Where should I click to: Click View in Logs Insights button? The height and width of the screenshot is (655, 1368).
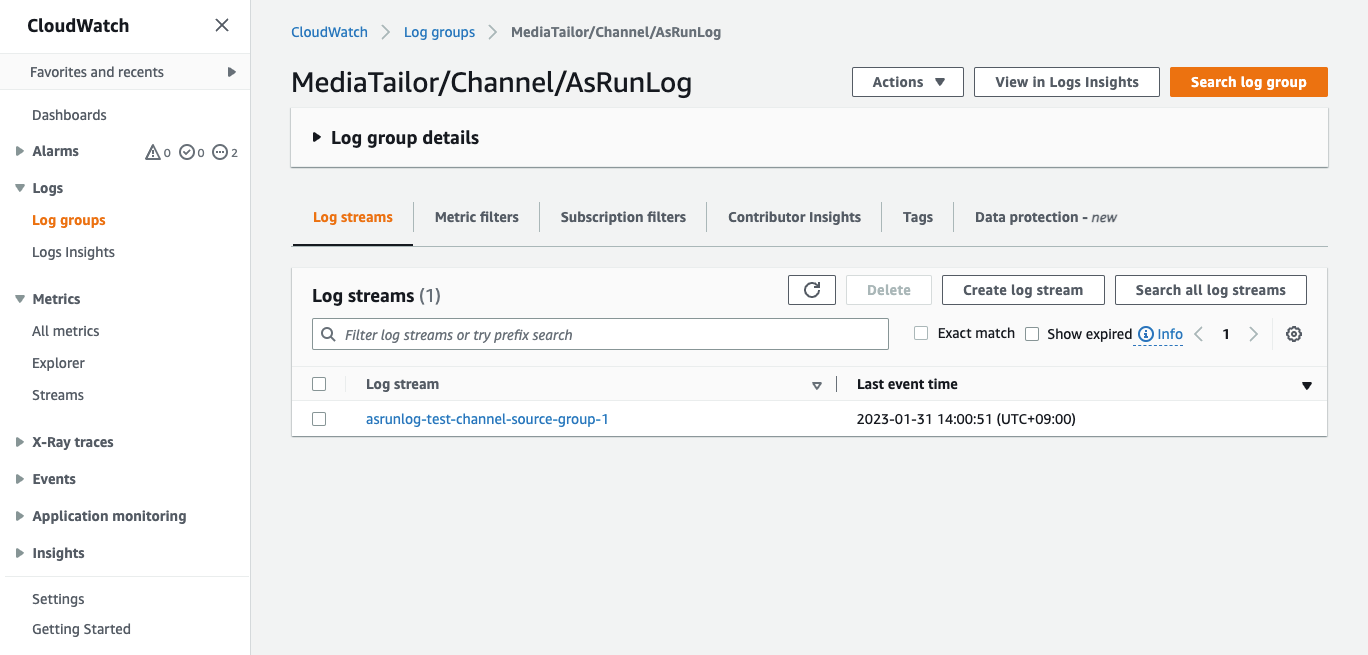[x=1067, y=82]
